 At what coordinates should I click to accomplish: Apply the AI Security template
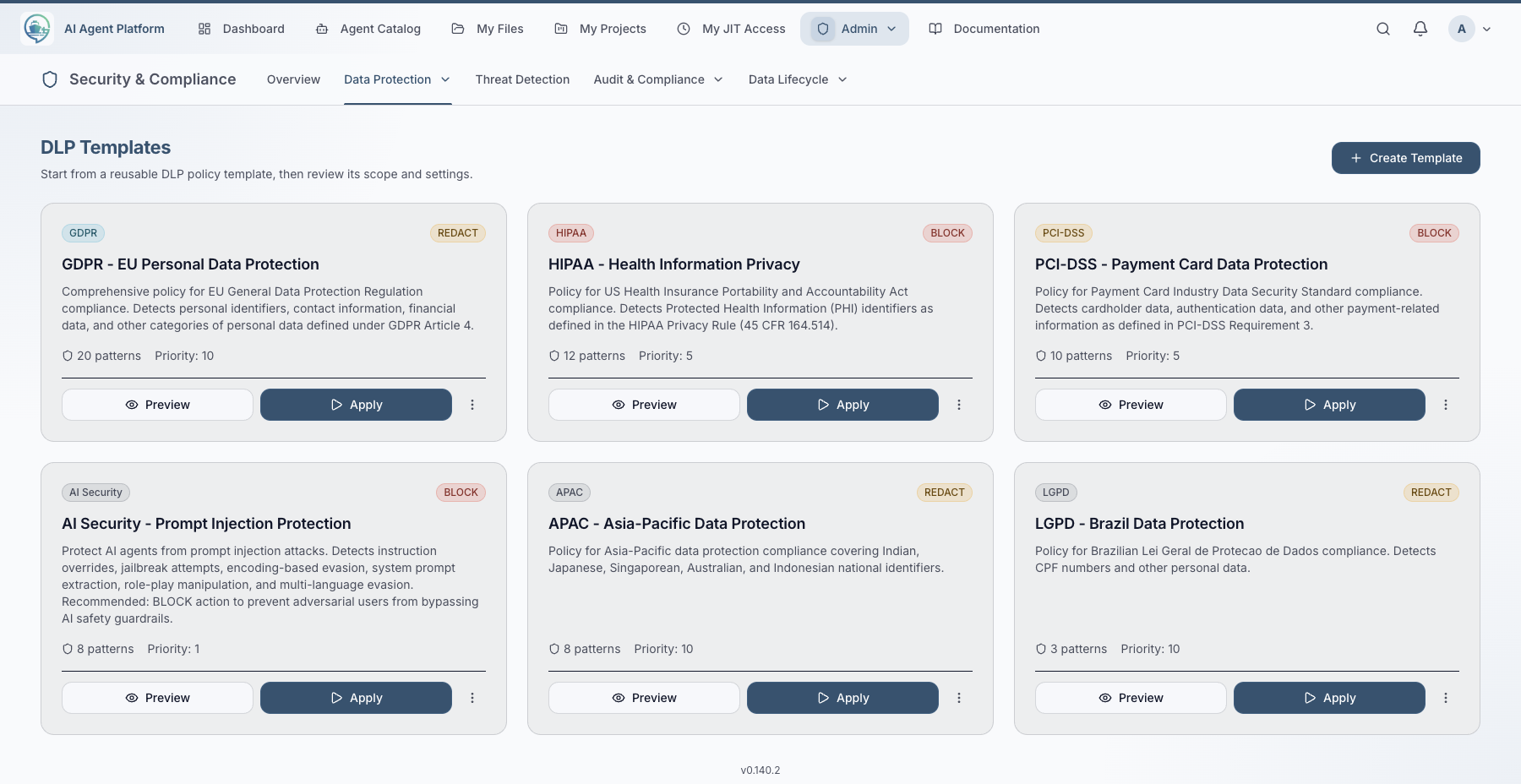tap(356, 698)
